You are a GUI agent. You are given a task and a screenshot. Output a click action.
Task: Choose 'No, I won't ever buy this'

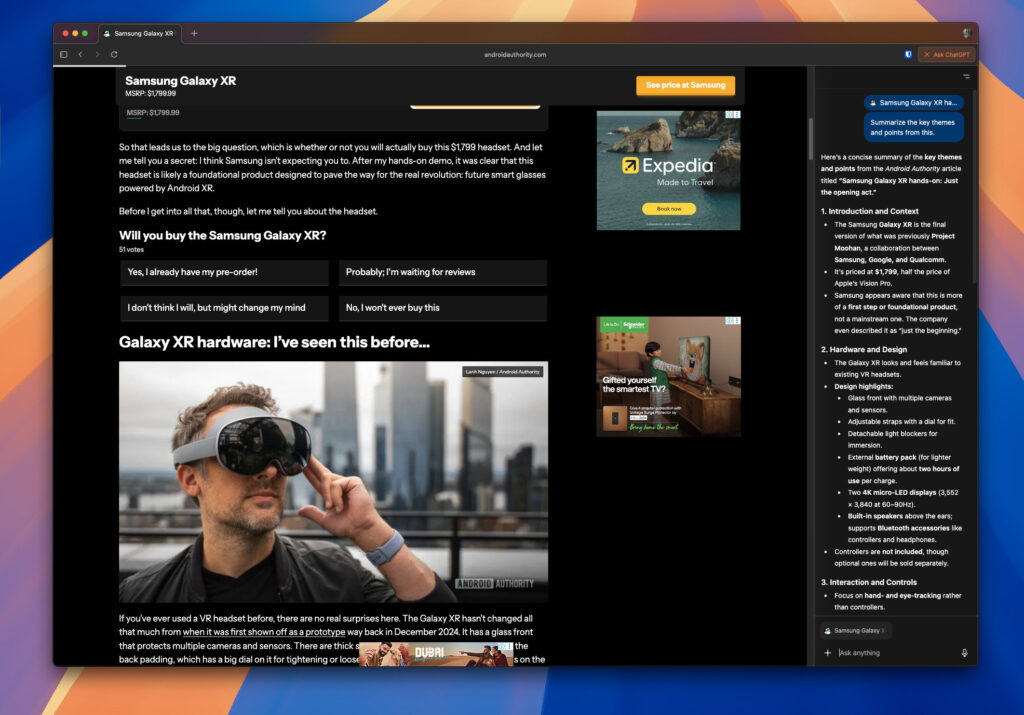[x=442, y=308]
